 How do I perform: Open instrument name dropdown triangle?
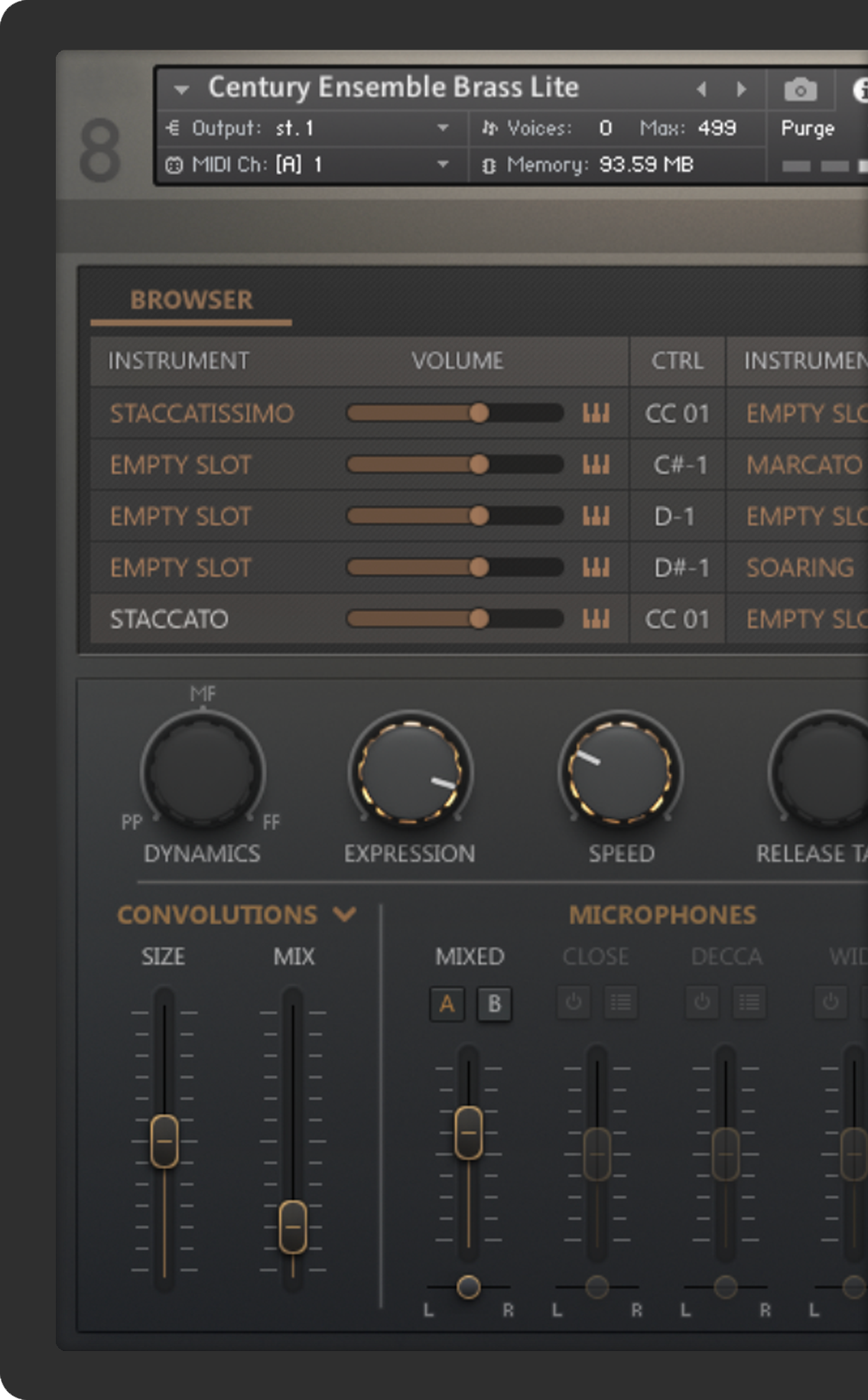point(181,90)
